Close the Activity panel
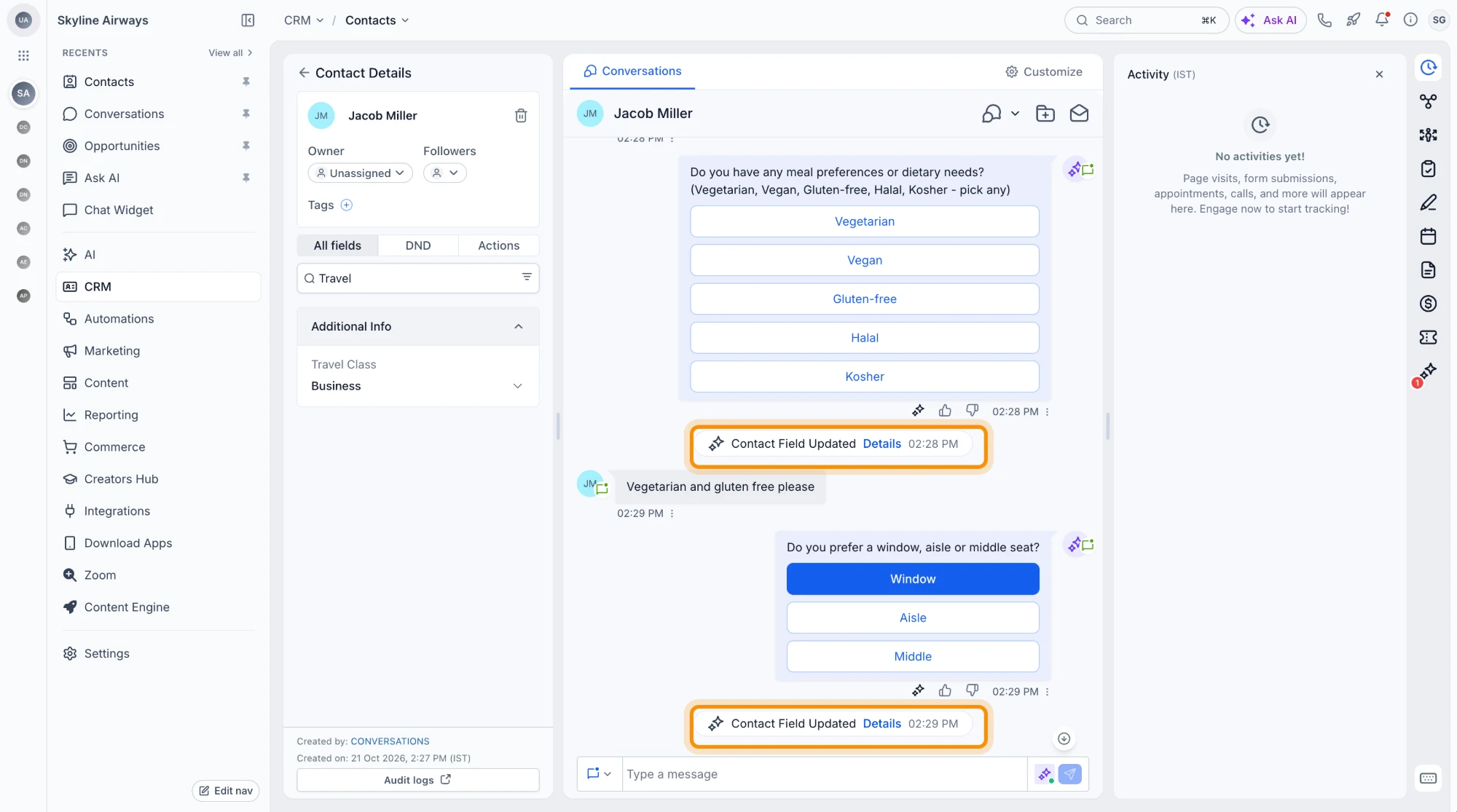The height and width of the screenshot is (812, 1457). click(x=1378, y=74)
